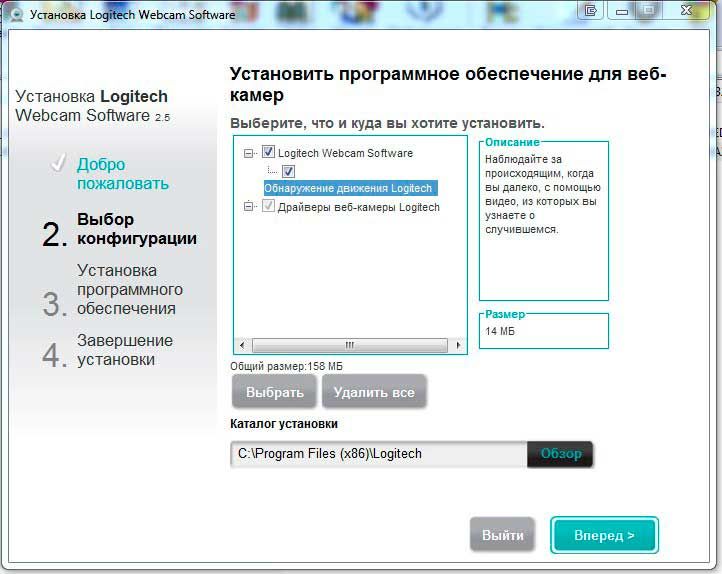
Task: Minimize the installer window
Action: pyautogui.click(x=622, y=10)
